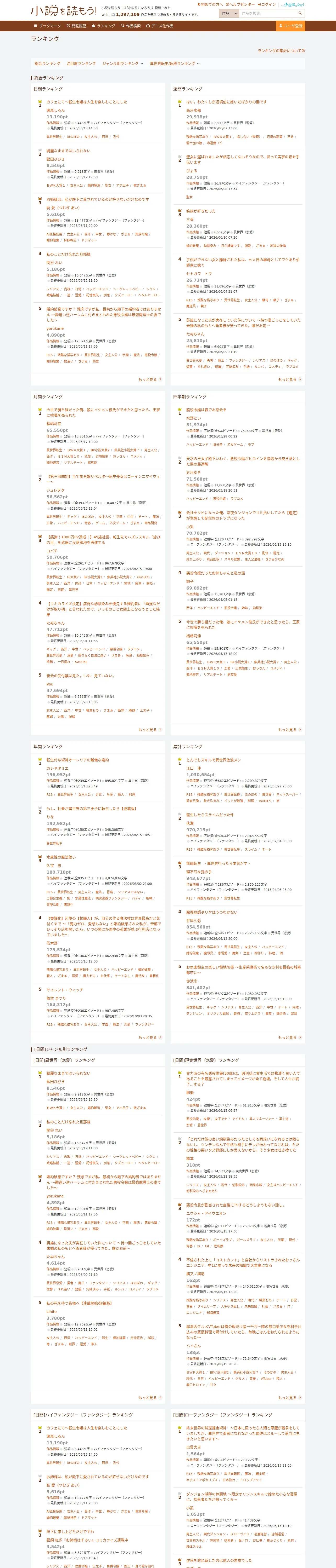The width and height of the screenshot is (336, 1568).
Task: Open author 高月水都 in weekly ranking
Action: [193, 110]
